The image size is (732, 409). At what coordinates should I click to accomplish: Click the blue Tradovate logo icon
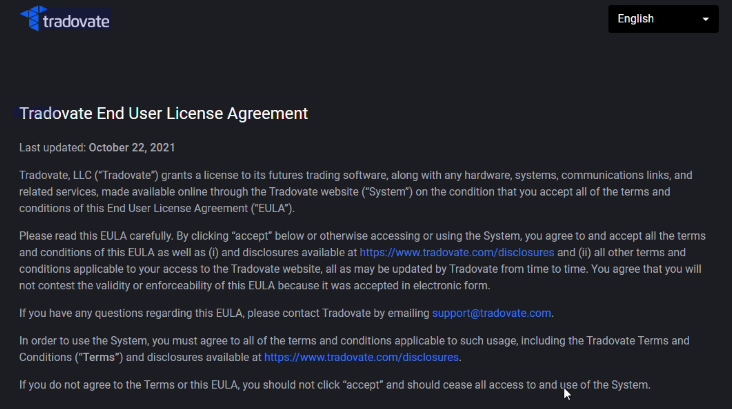[31, 18]
